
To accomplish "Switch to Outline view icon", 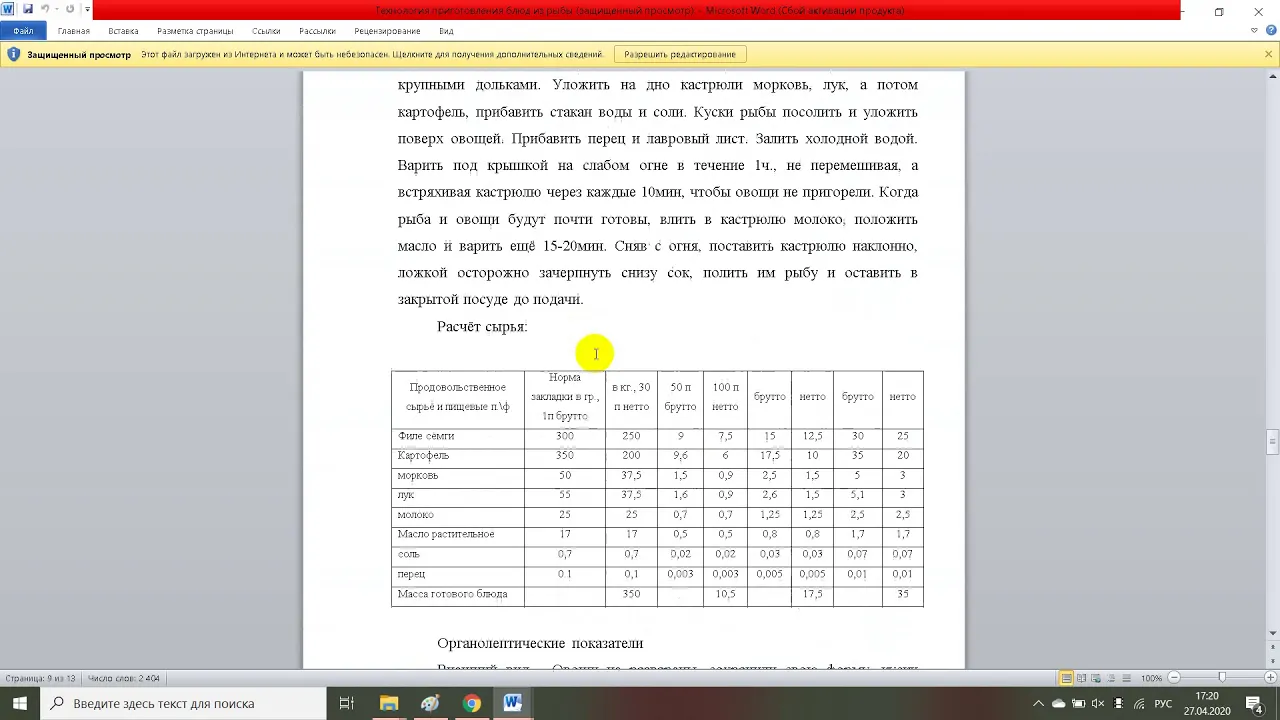I will [1109, 678].
